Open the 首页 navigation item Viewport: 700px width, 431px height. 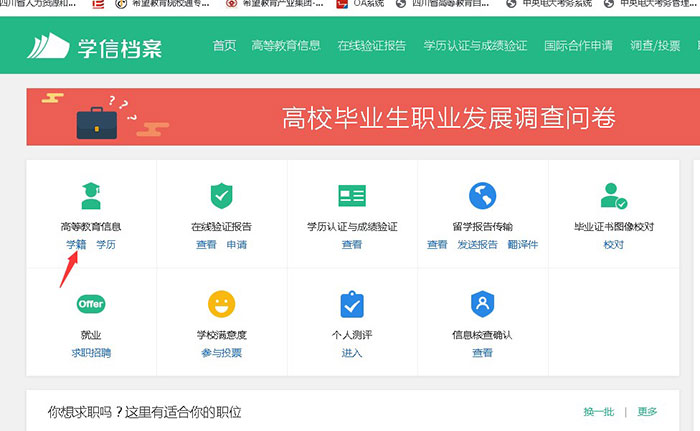coord(225,46)
